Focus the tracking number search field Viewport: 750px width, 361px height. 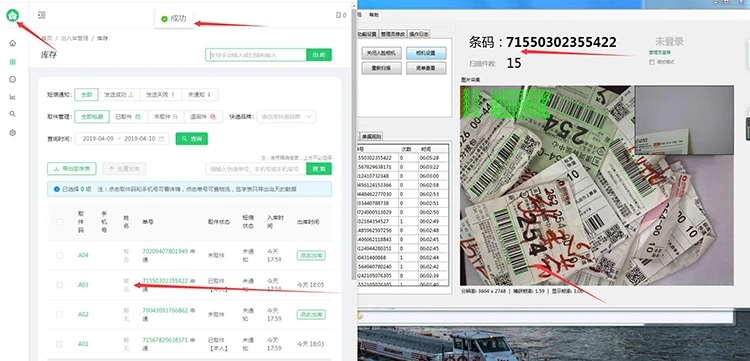coord(256,169)
